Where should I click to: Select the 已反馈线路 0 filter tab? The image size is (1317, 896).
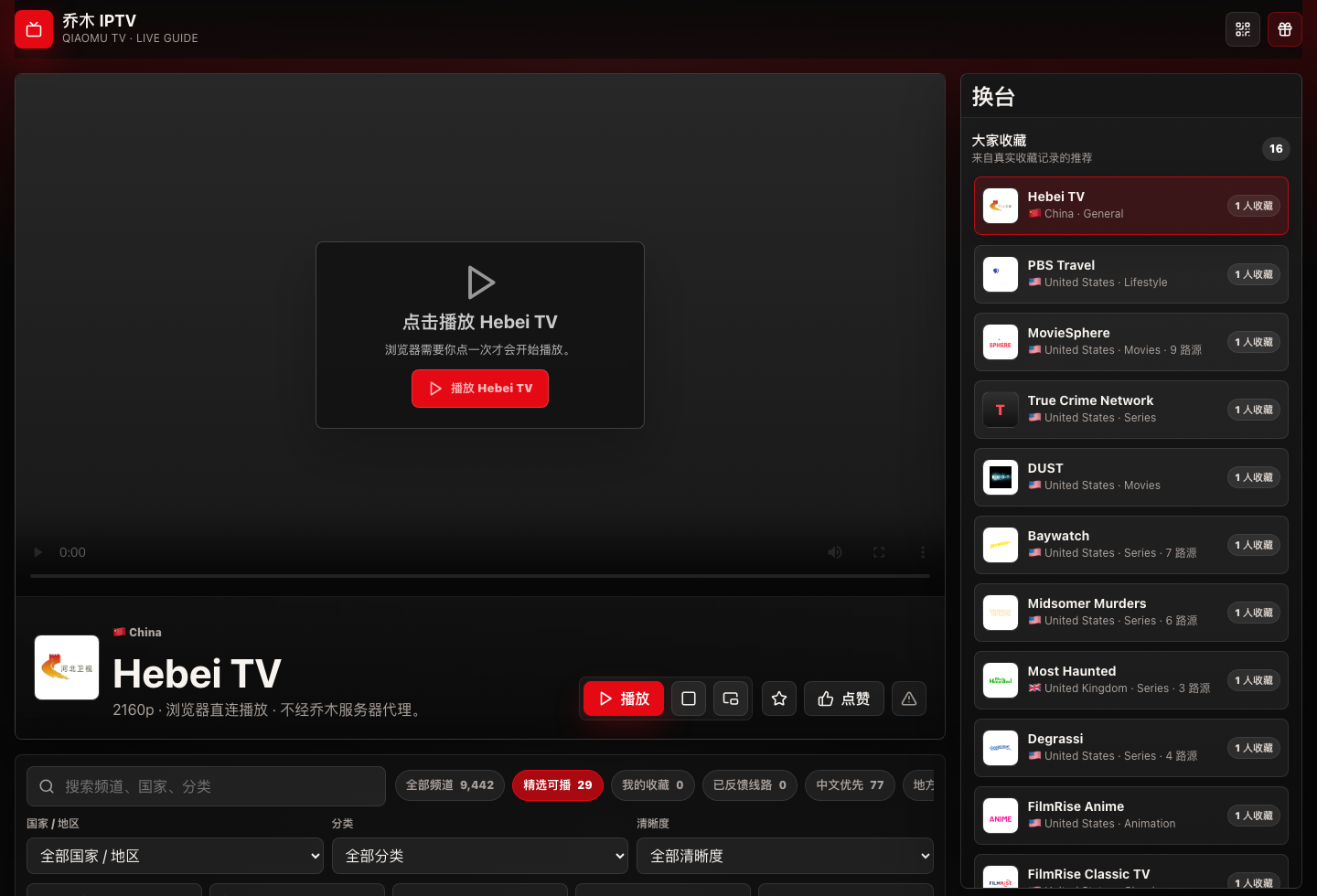point(750,785)
